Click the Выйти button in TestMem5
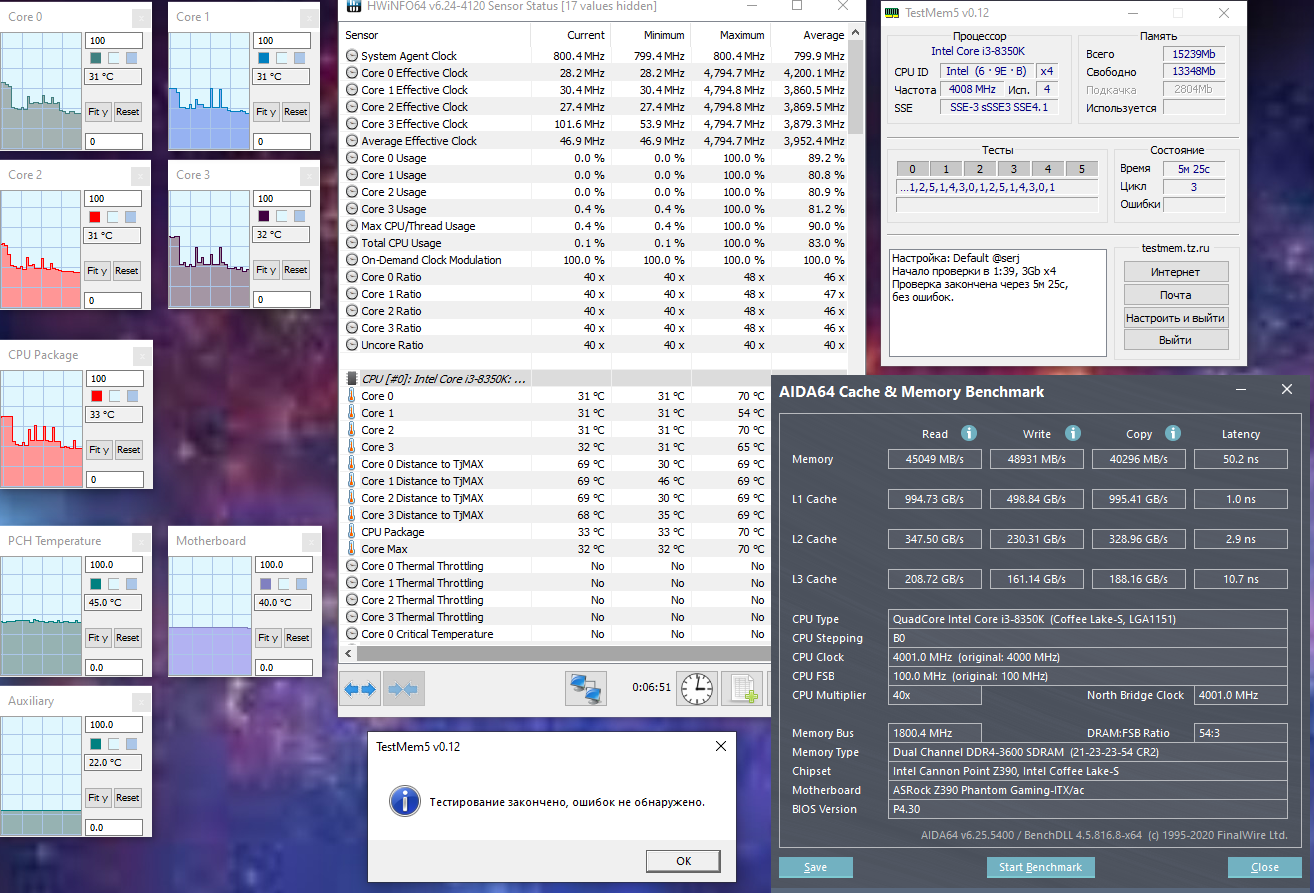The width and height of the screenshot is (1314, 893). (1176, 340)
